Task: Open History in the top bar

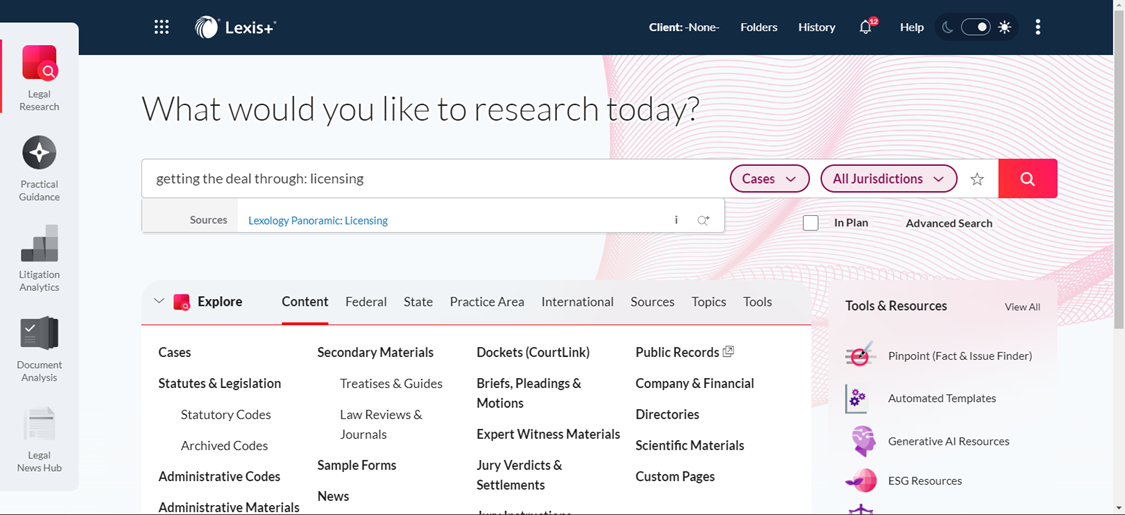Action: point(816,27)
